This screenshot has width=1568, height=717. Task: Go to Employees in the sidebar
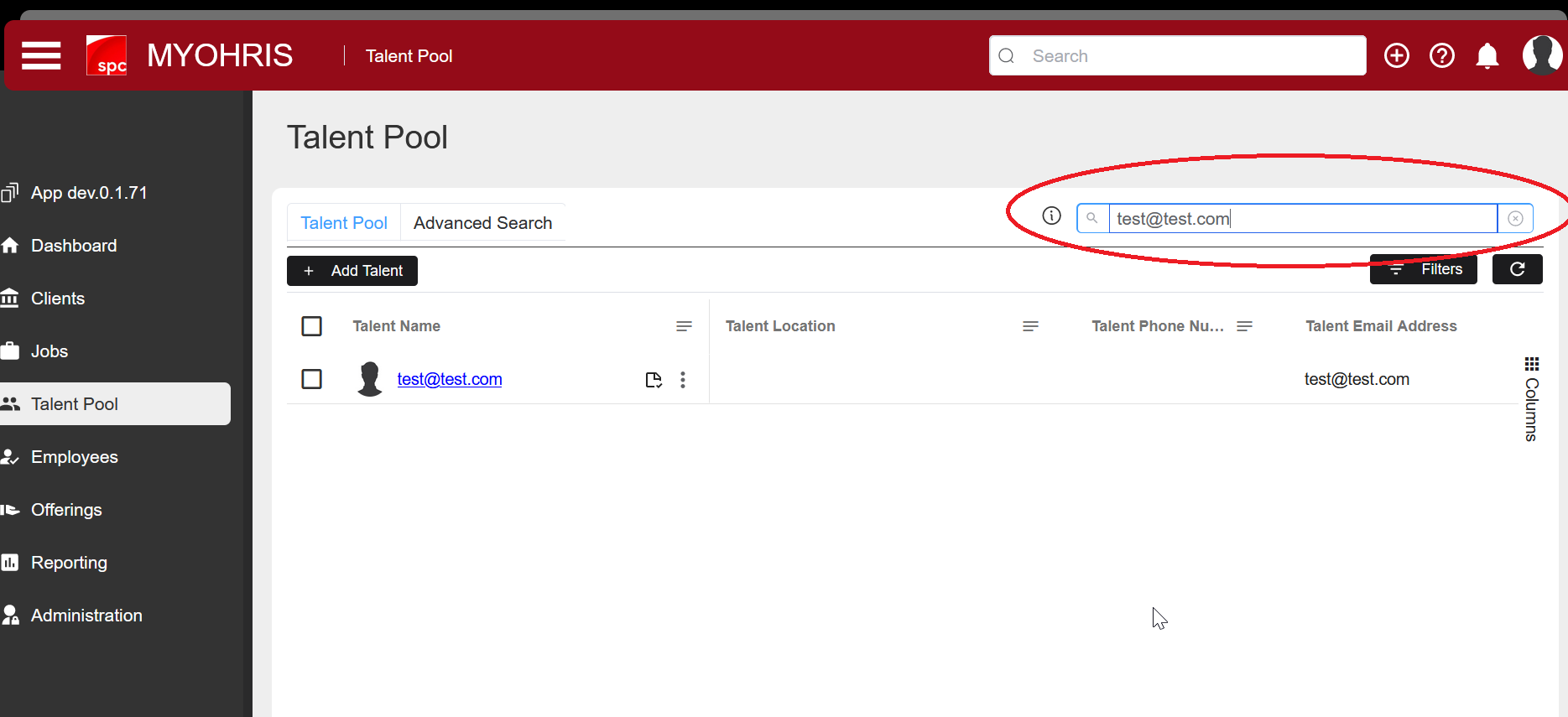[x=74, y=457]
